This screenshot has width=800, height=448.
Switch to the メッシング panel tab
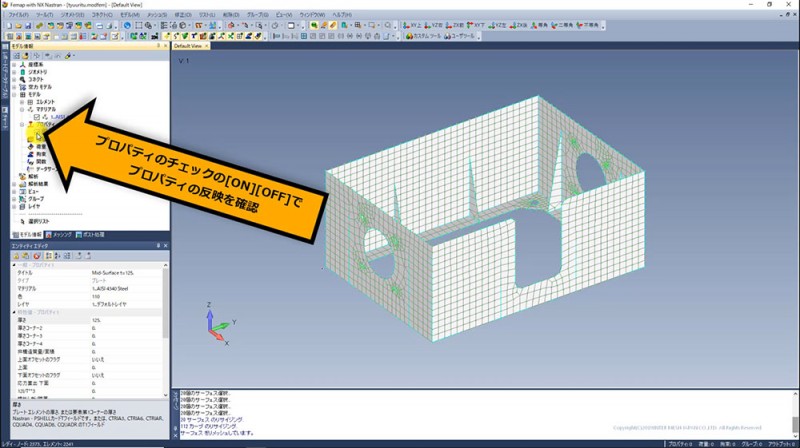coord(59,235)
